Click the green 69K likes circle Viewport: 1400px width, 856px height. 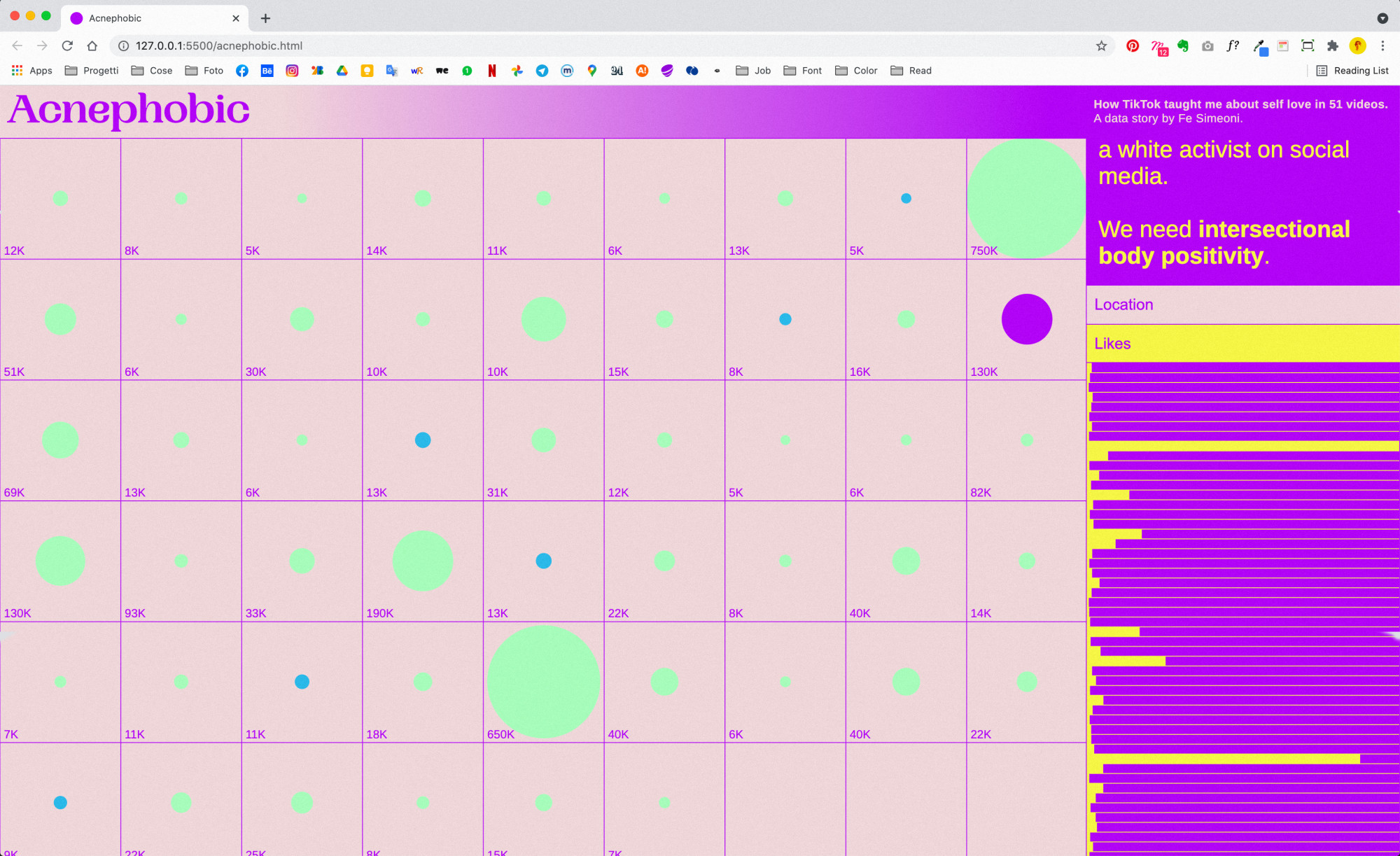60,440
